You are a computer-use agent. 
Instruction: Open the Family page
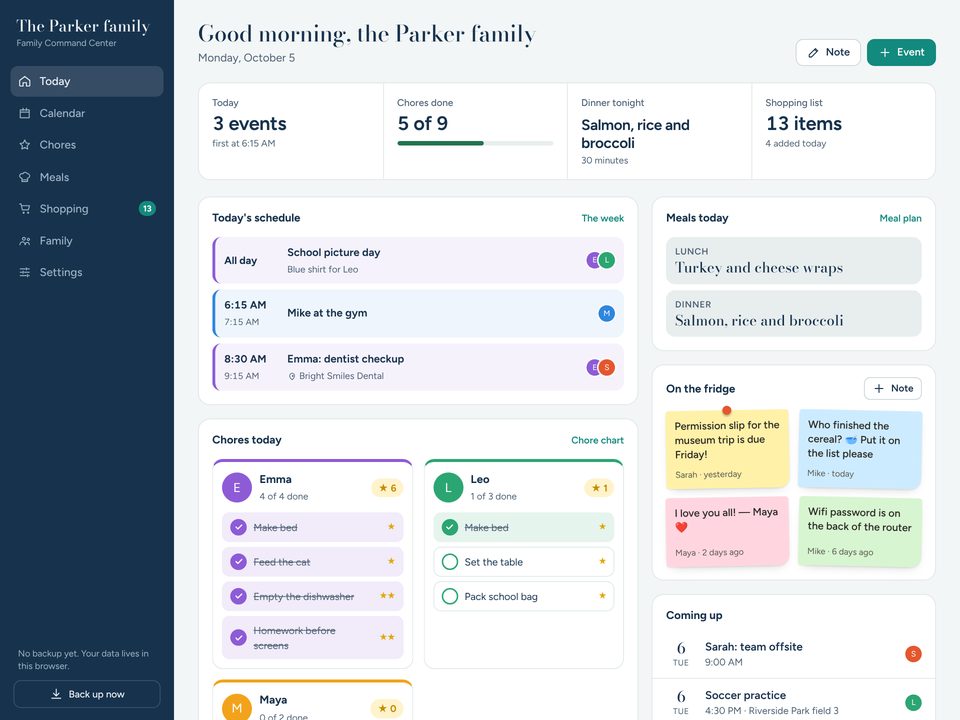coord(87,241)
